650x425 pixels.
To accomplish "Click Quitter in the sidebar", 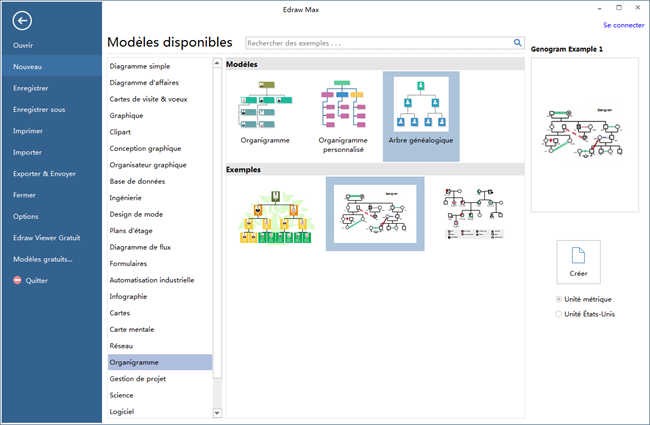I will point(36,280).
